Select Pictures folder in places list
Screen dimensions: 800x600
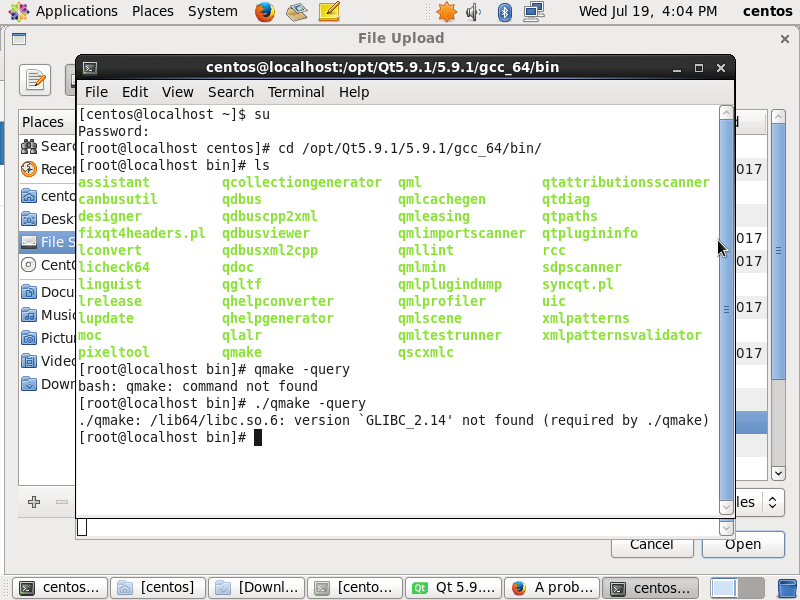click(47, 338)
